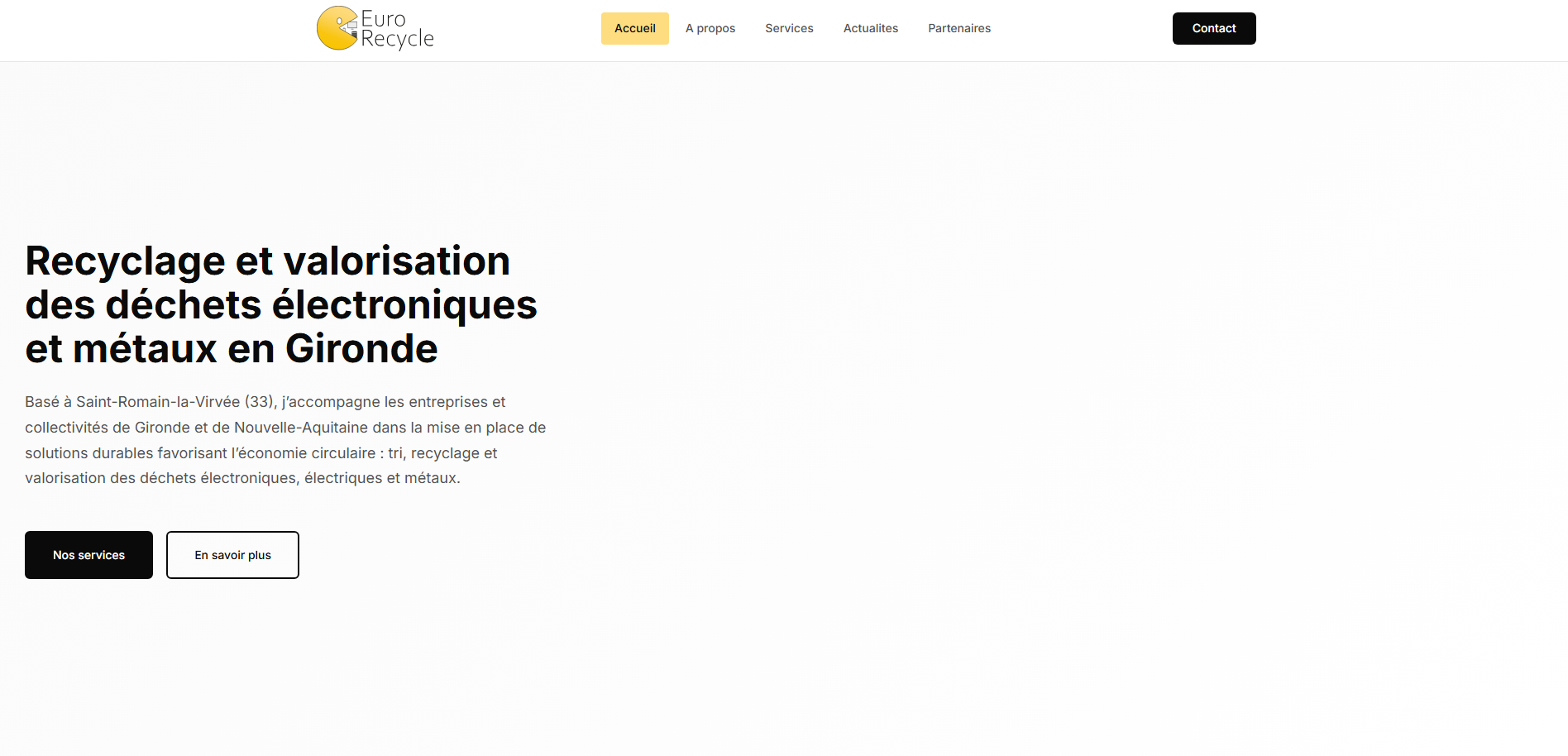Go to the Accueil page
The height and width of the screenshot is (756, 1568).
tap(634, 28)
